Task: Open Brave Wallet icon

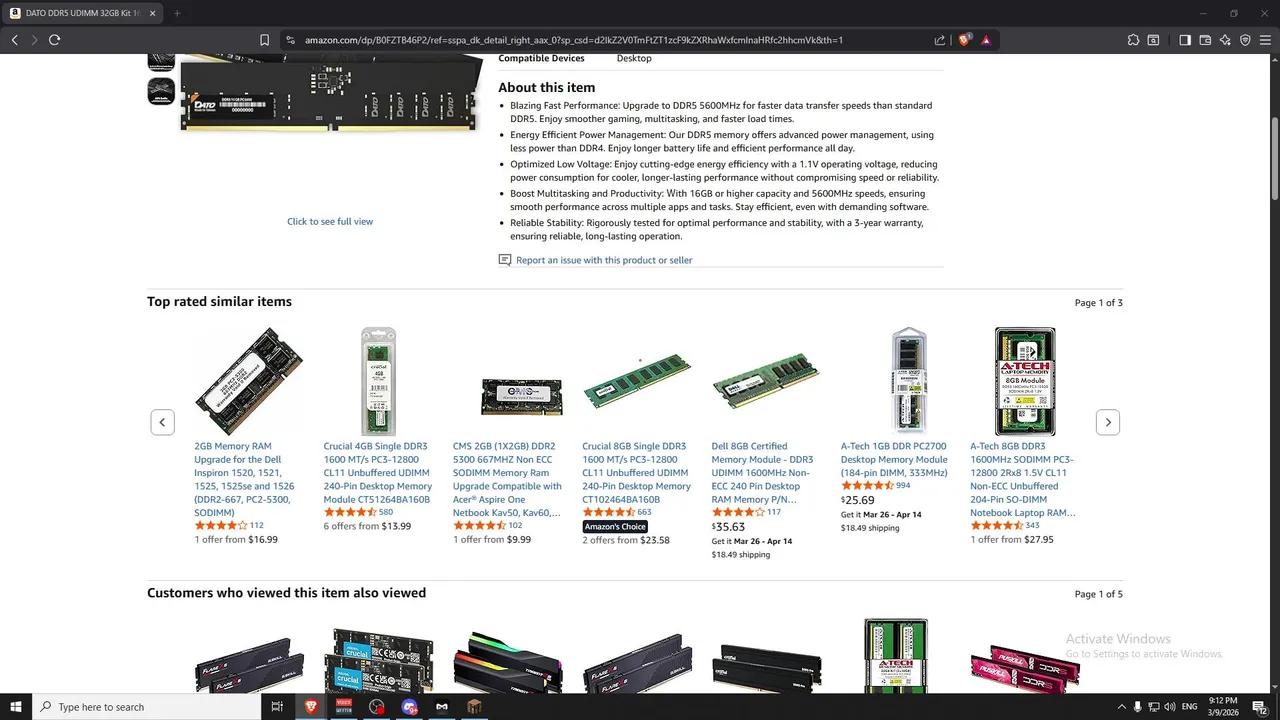Action: 1205,40
